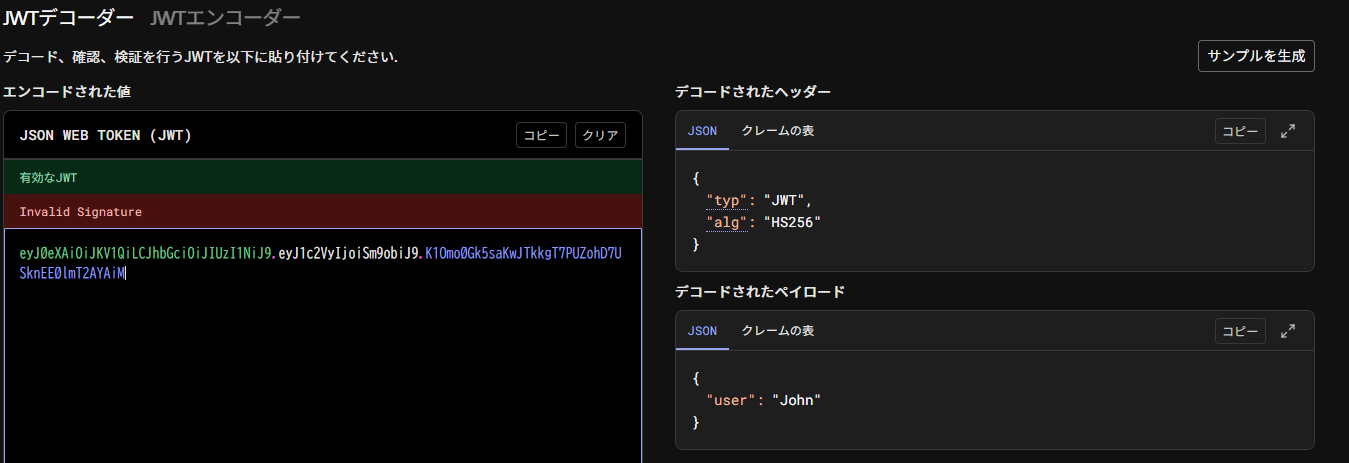Click the "HS256" value in header
Image resolution: width=1349 pixels, height=463 pixels.
(x=792, y=222)
